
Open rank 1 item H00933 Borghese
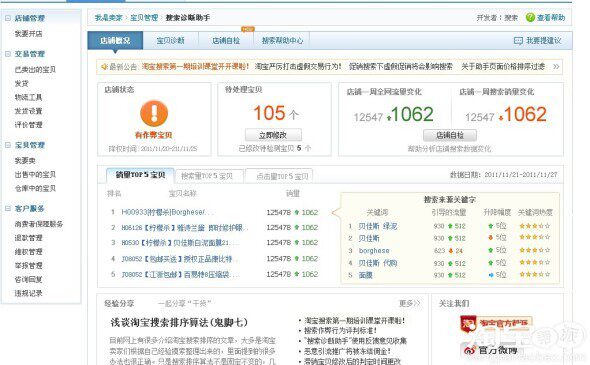[x=167, y=212]
